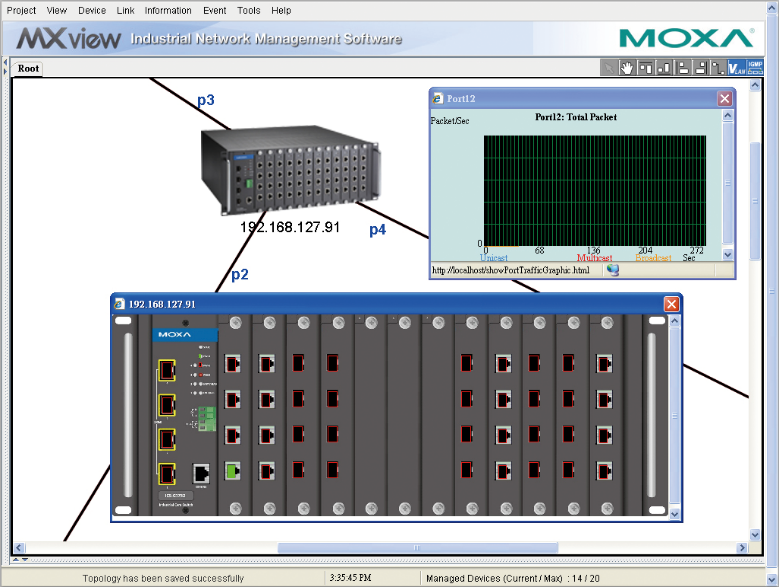This screenshot has width=779, height=587.
Task: Select the Root tab
Action: tap(28, 69)
